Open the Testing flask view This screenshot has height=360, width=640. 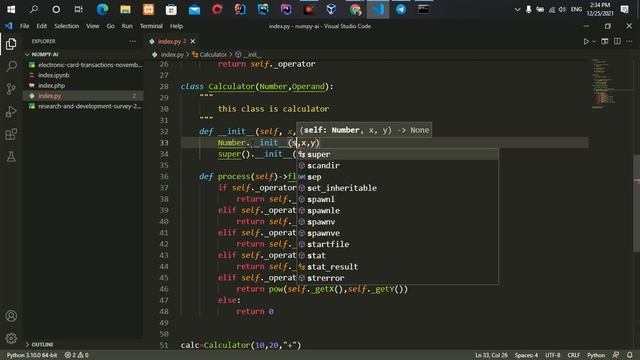(11, 157)
